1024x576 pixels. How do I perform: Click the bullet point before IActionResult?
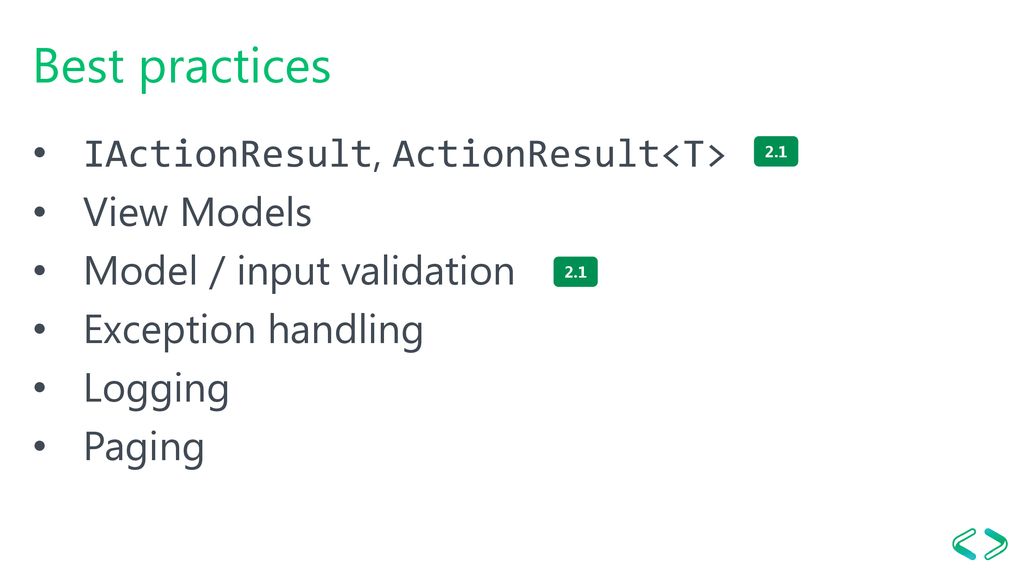[x=40, y=153]
